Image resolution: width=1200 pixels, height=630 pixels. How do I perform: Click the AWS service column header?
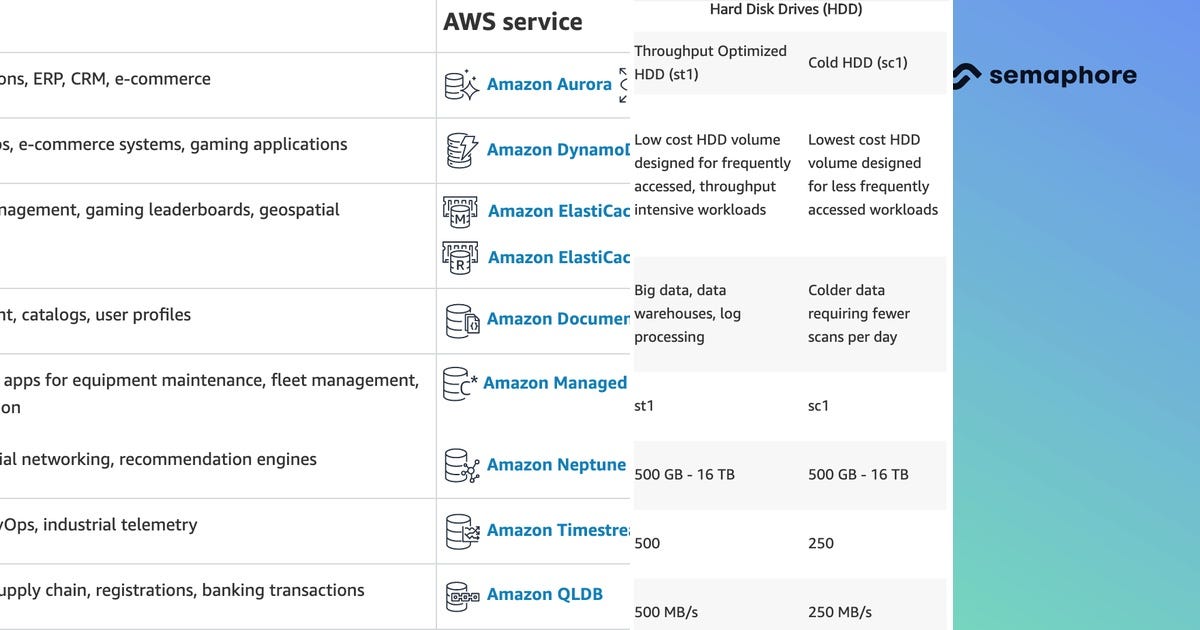(x=513, y=22)
